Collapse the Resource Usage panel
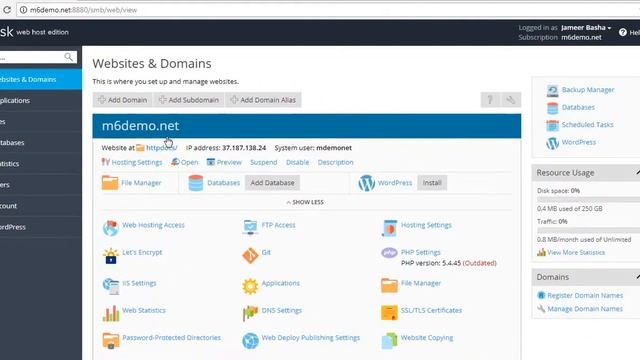Viewport: 640px width, 360px height. pyautogui.click(x=637, y=173)
